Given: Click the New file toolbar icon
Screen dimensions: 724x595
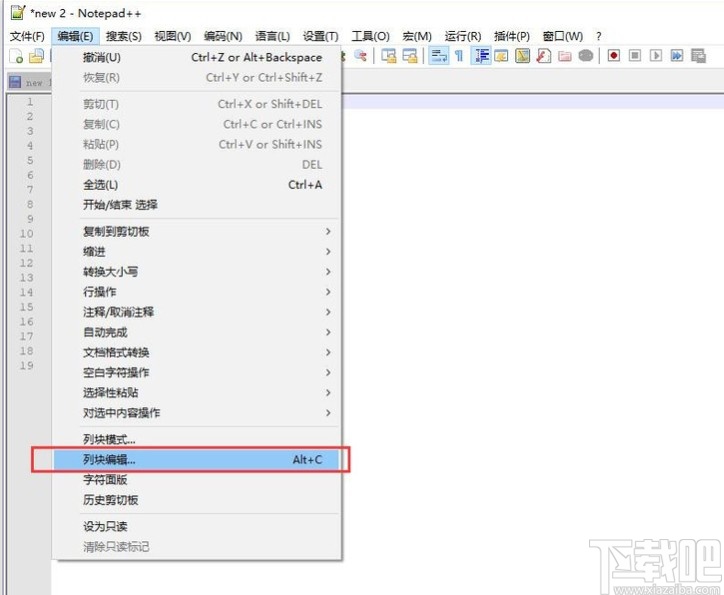Looking at the screenshot, I should [16, 56].
